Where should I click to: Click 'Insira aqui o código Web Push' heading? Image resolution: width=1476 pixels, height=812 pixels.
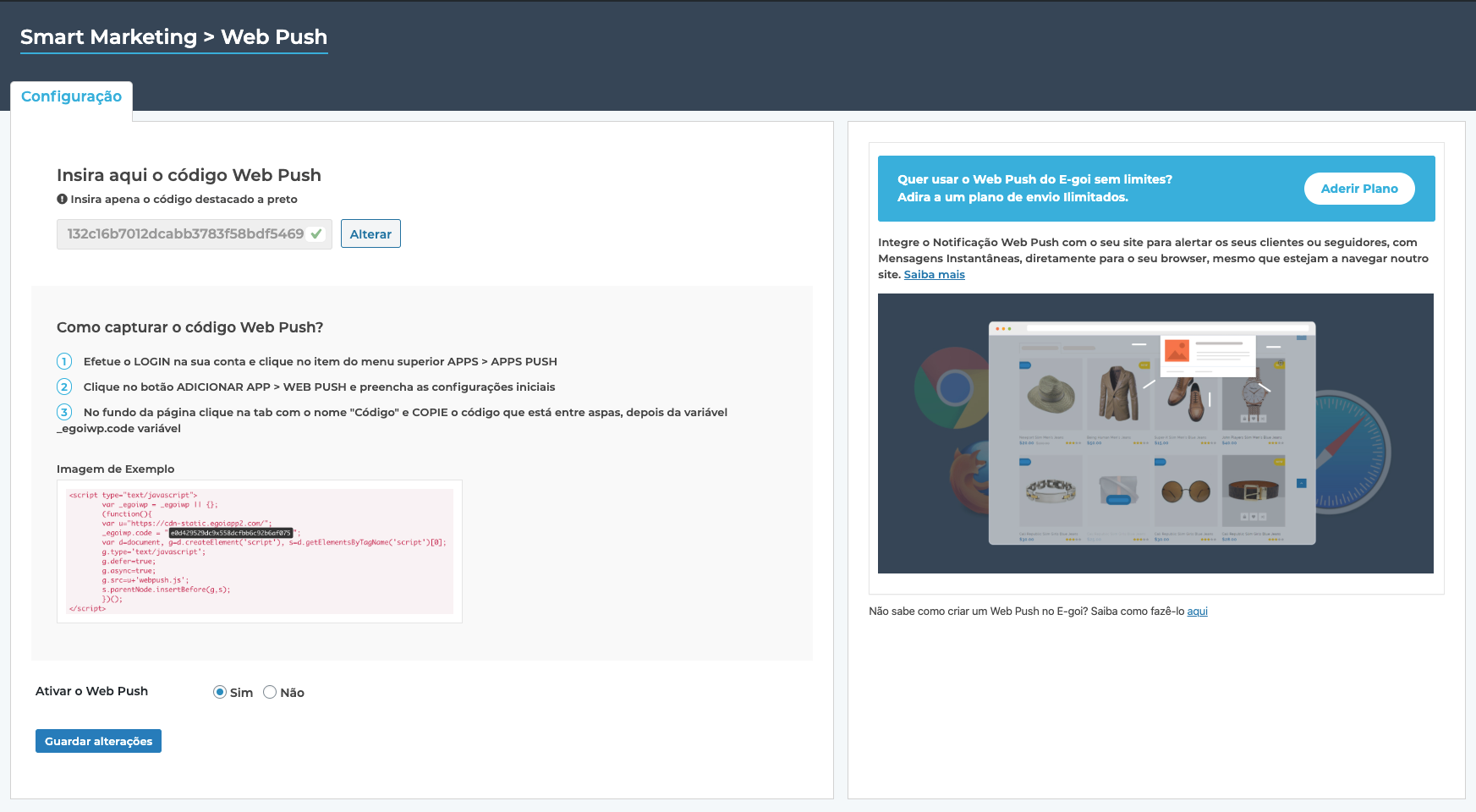click(x=189, y=175)
